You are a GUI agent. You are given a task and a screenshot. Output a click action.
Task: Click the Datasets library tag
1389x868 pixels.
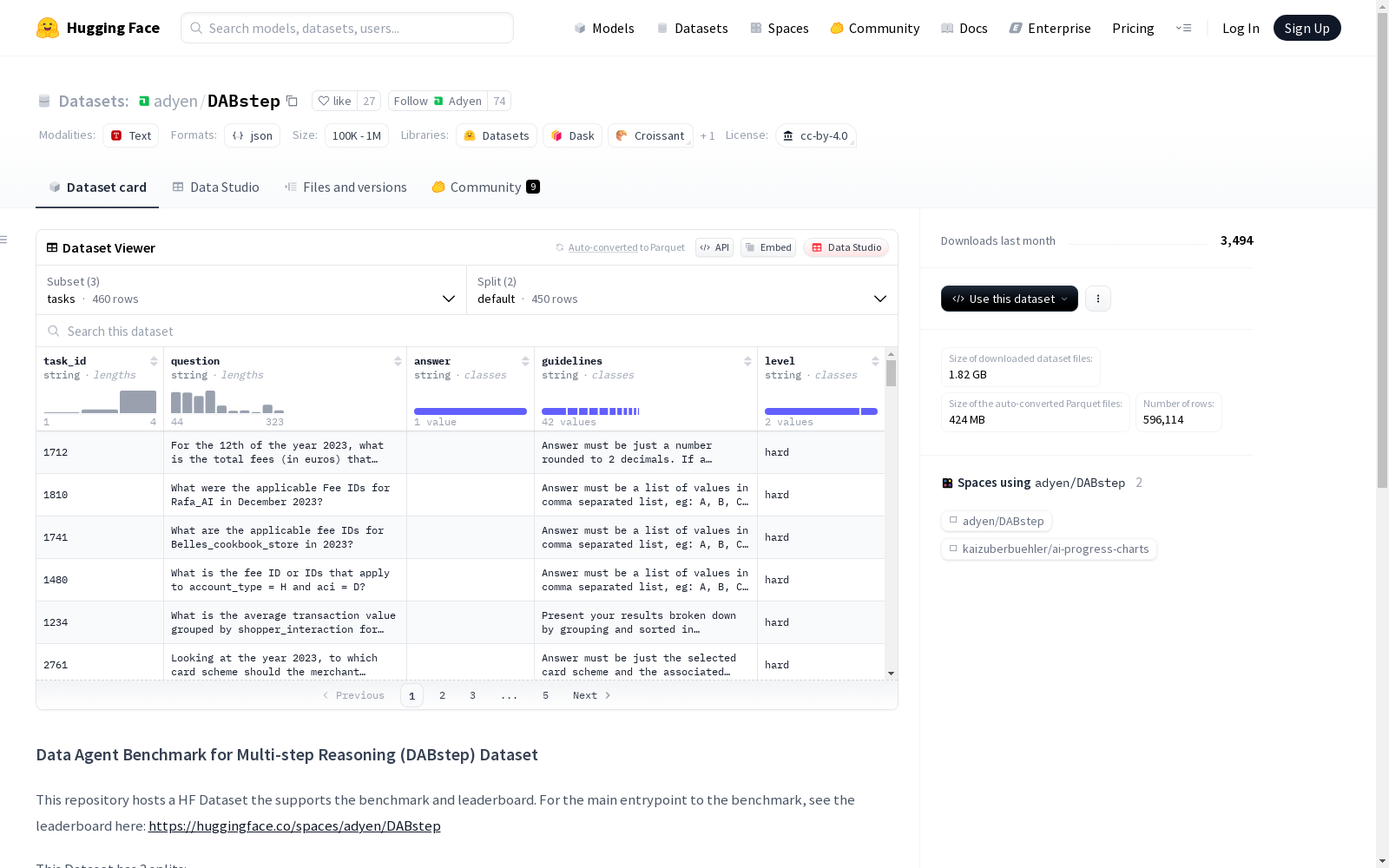coord(497,135)
